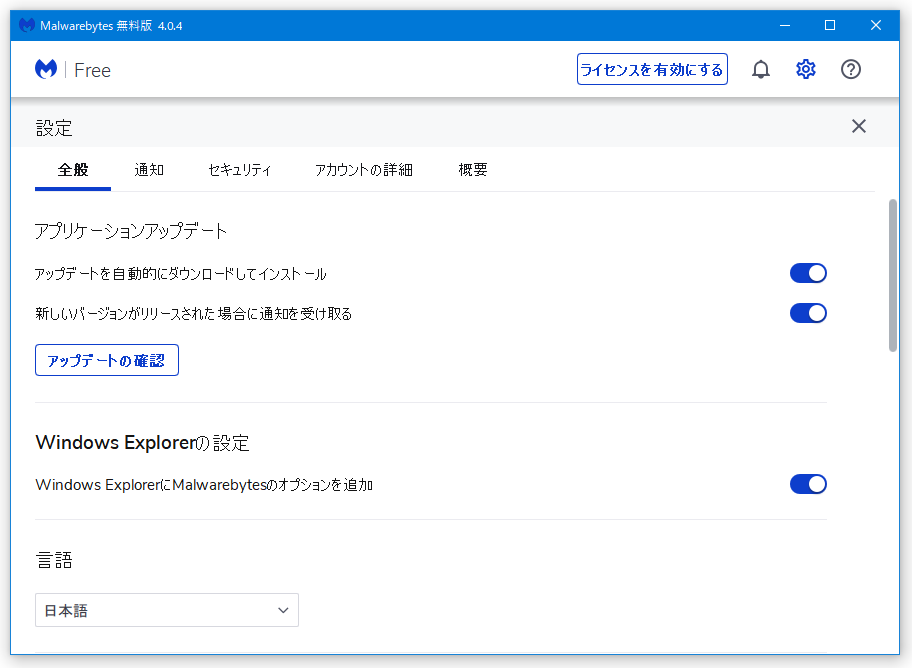Select the 全般 tab
The image size is (912, 668).
(x=73, y=170)
